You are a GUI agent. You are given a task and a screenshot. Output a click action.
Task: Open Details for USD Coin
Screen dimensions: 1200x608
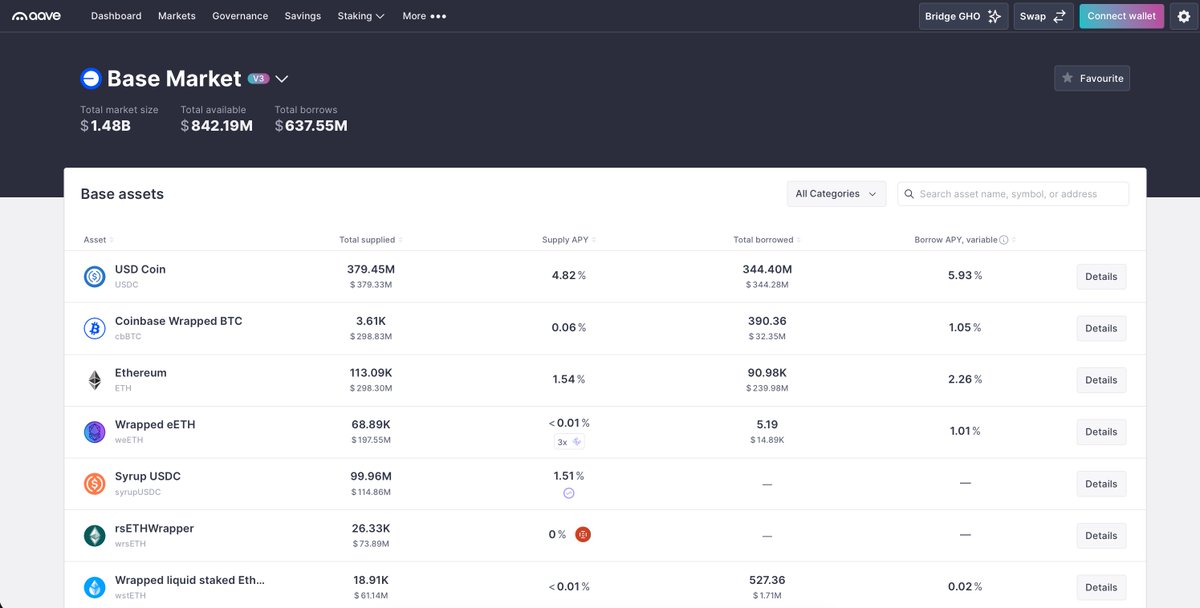1101,277
